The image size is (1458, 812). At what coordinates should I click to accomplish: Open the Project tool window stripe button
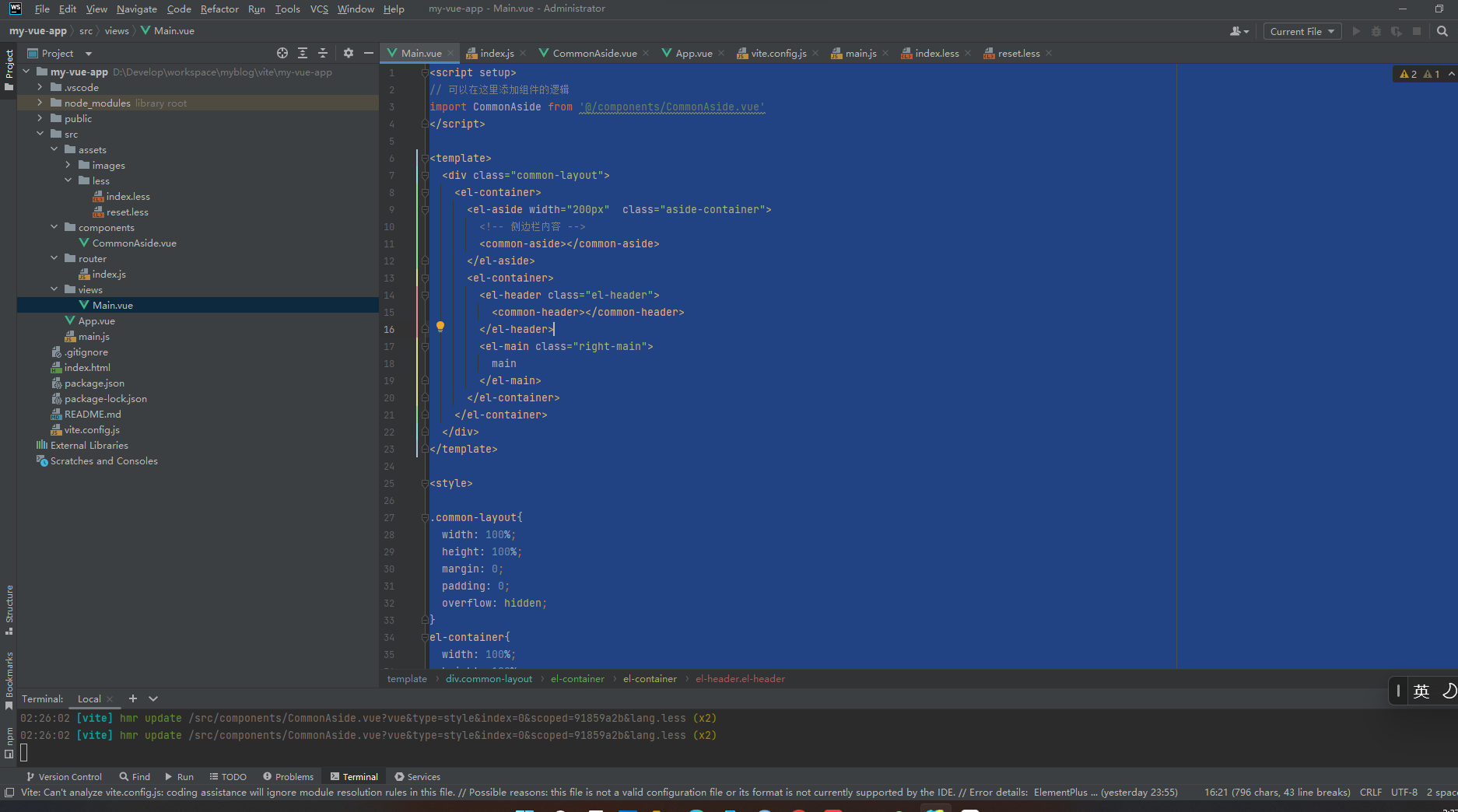[9, 70]
